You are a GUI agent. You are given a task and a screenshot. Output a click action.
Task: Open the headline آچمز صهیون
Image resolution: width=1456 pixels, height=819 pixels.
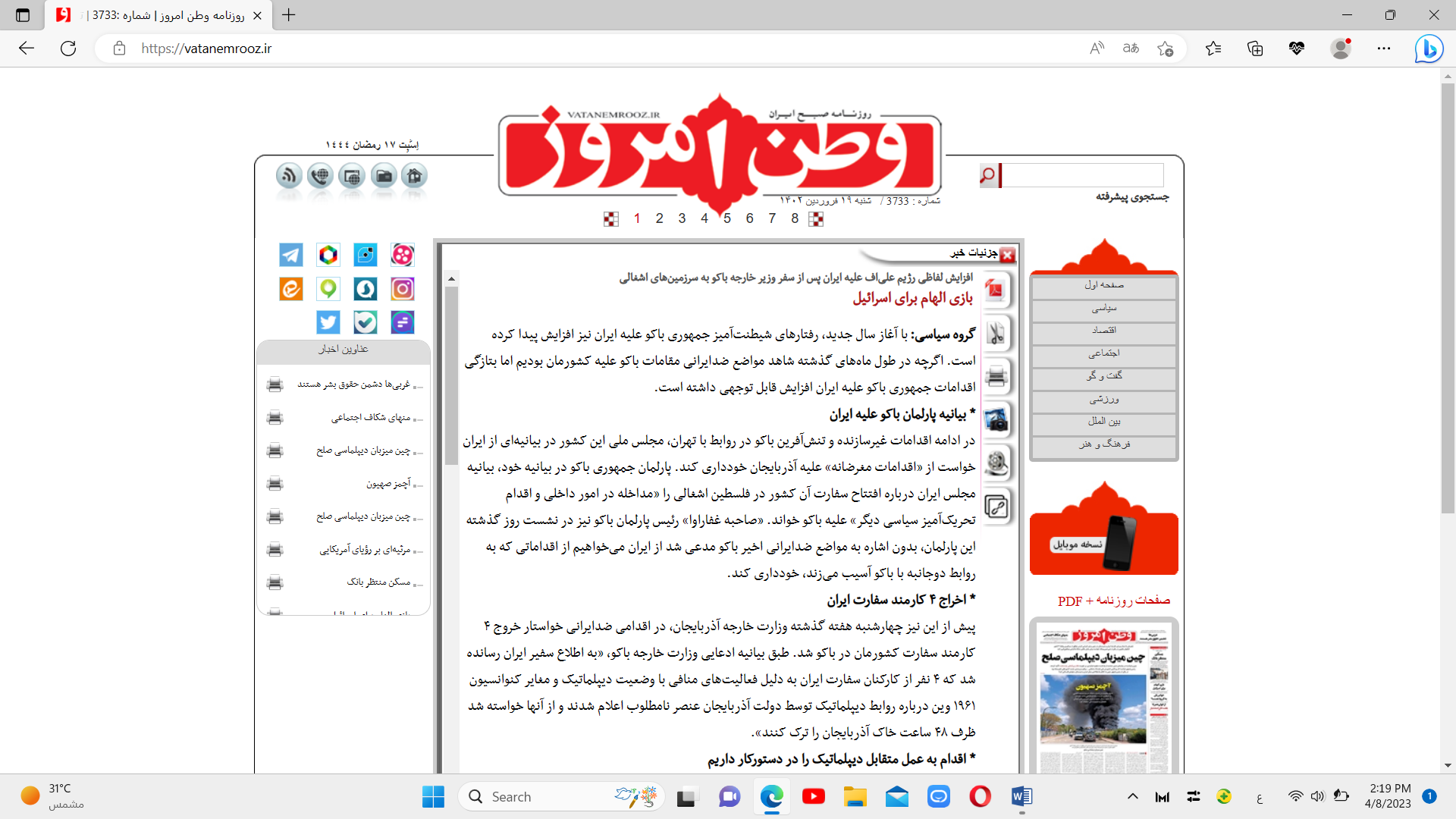(x=388, y=484)
